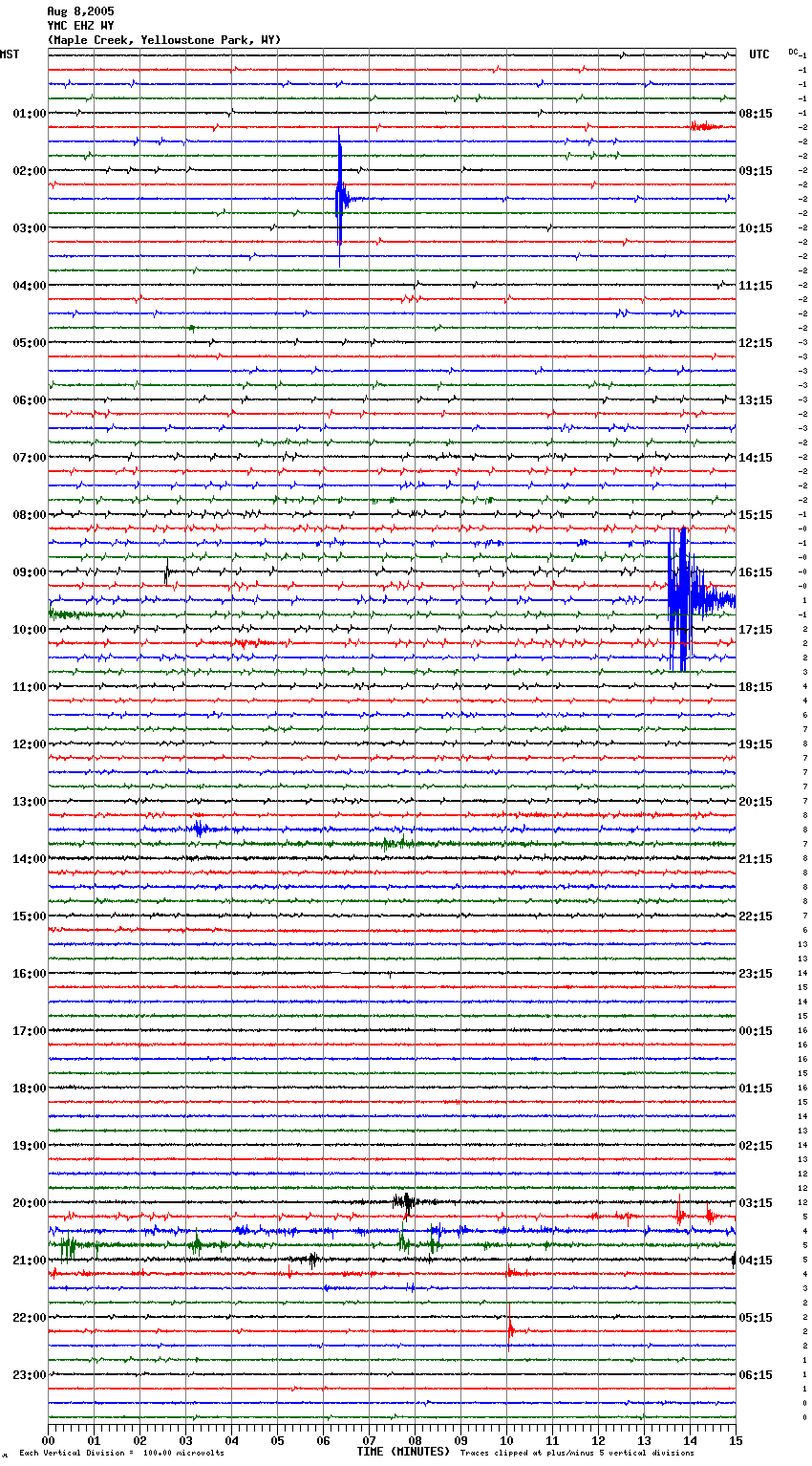Image resolution: width=812 pixels, height=1466 pixels.
Task: Click the 22:15 UTC time label
Action: pos(756,916)
